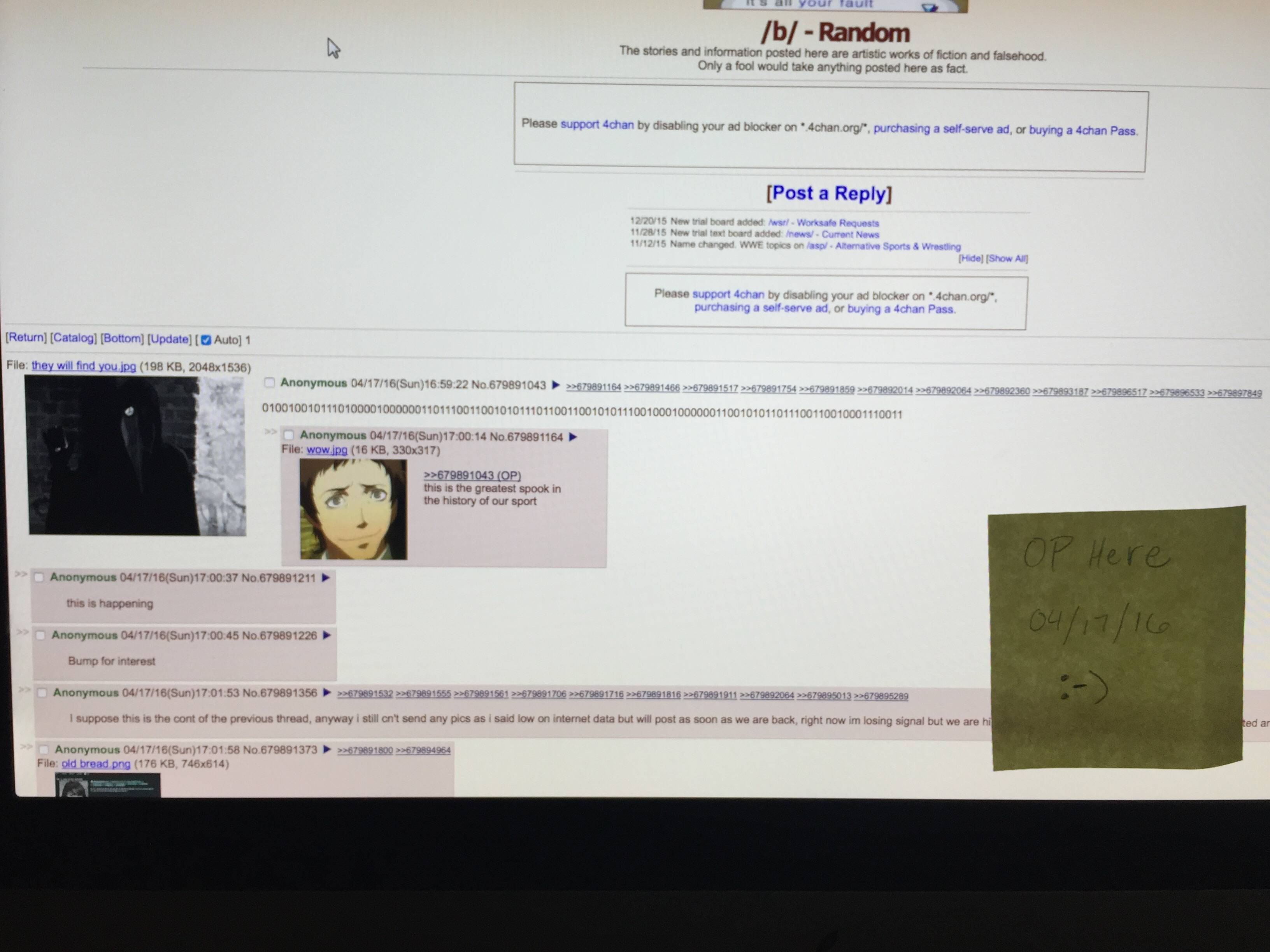Follow backlink >>679891466
This screenshot has width=1270, height=952.
[652, 387]
